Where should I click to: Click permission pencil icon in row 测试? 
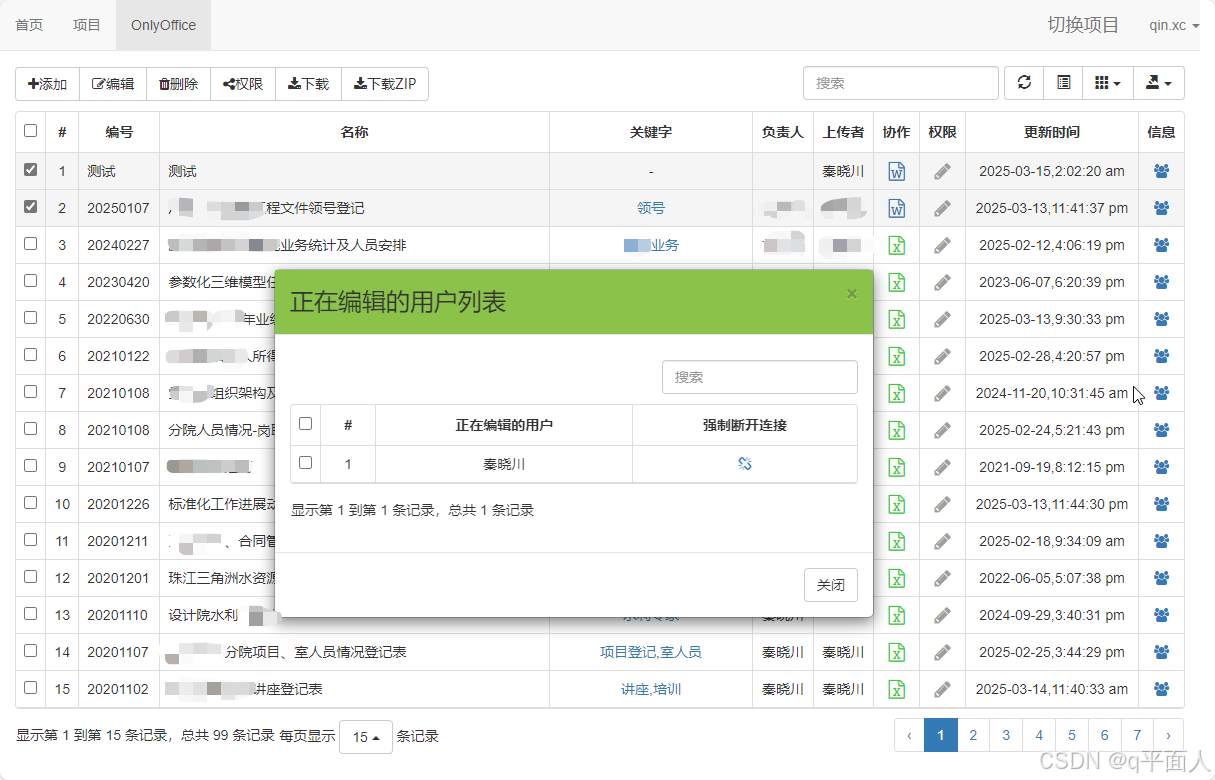(942, 171)
